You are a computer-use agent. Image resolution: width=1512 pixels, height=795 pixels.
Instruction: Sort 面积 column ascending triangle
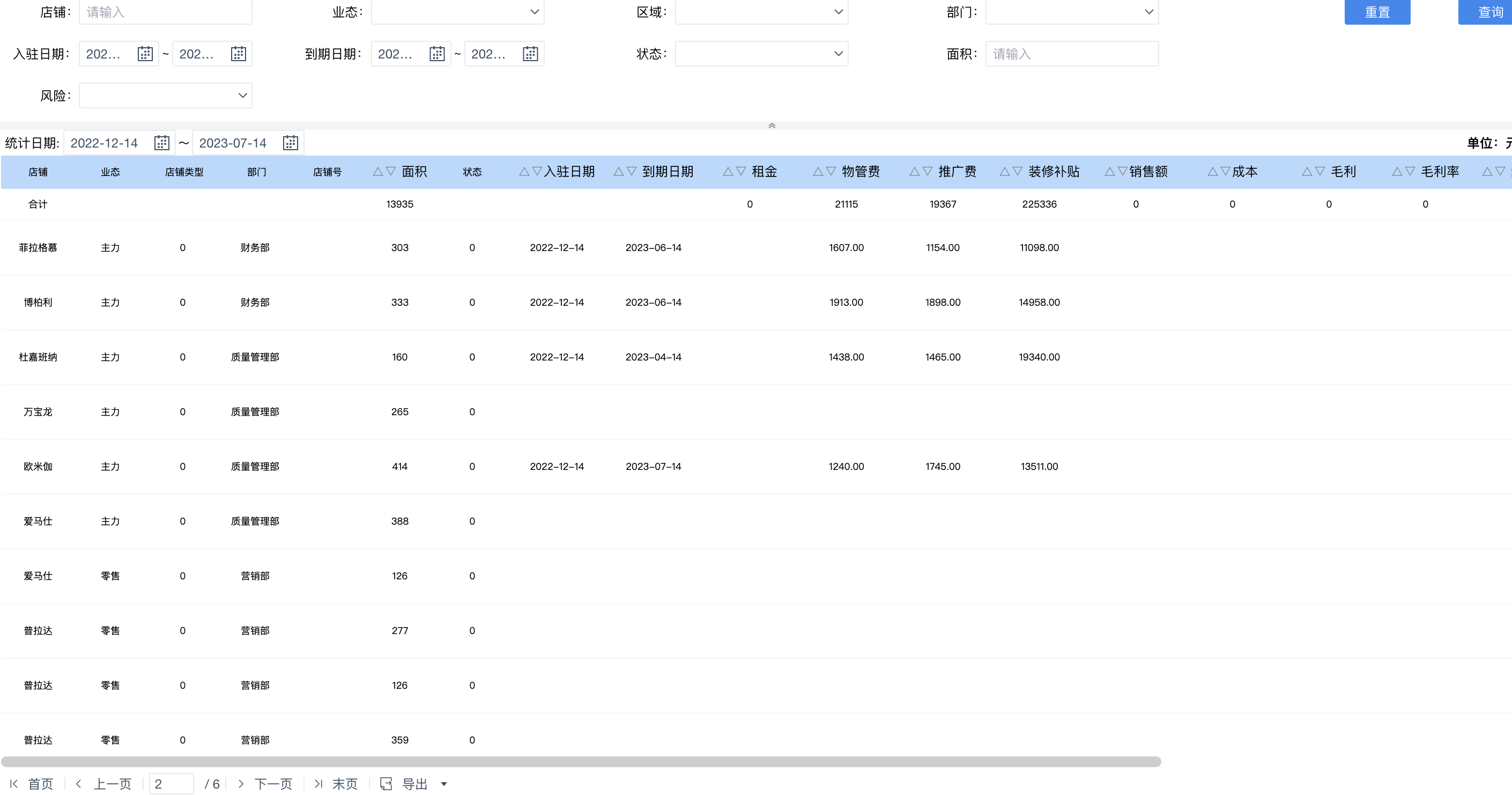(x=377, y=172)
